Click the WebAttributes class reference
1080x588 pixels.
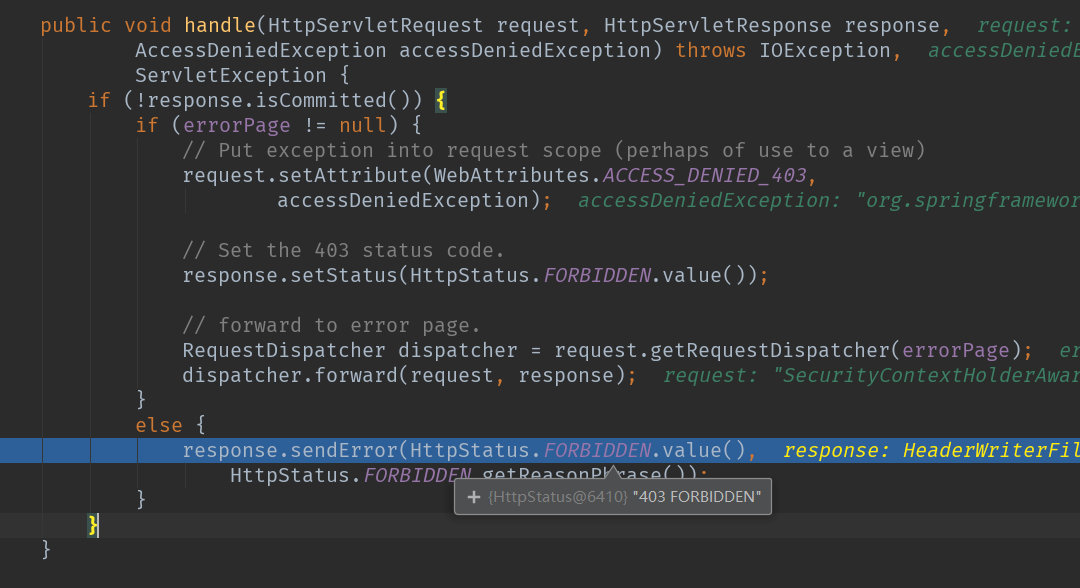pos(512,176)
